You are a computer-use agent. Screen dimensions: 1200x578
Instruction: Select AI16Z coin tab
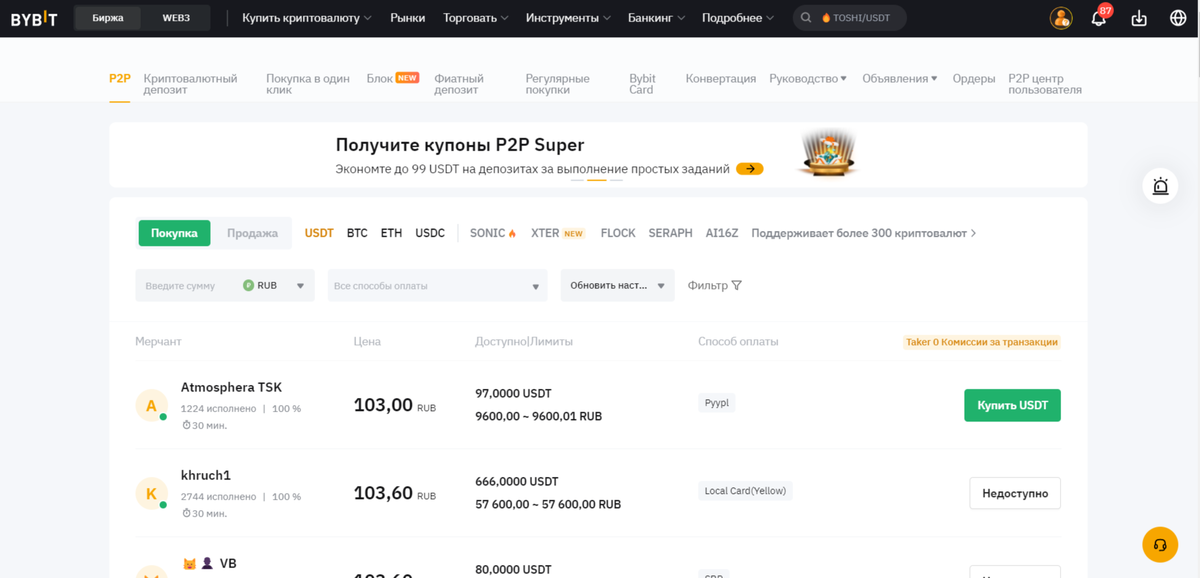point(722,233)
